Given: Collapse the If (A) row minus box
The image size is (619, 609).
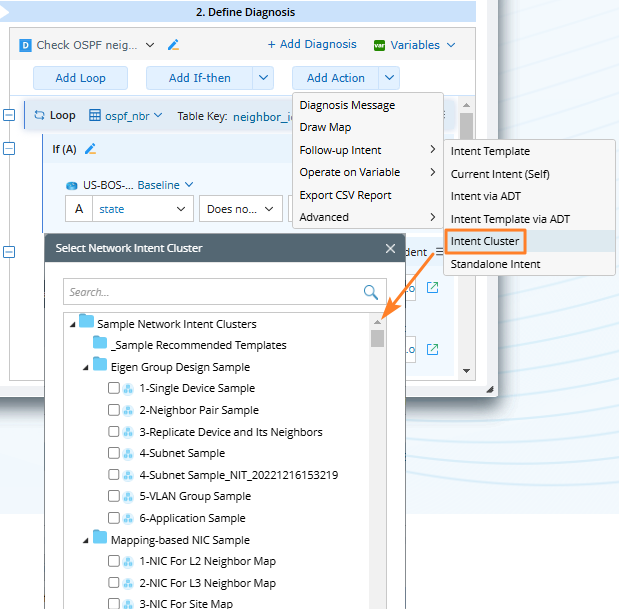Looking at the screenshot, I should 9,149.
